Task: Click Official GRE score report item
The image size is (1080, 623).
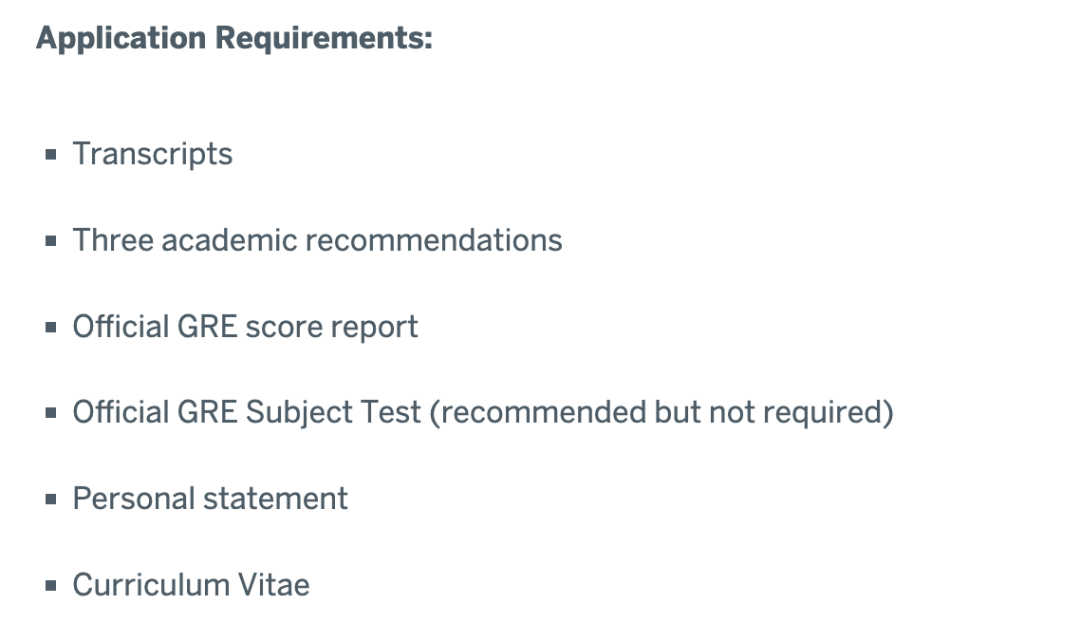Action: pyautogui.click(x=245, y=327)
